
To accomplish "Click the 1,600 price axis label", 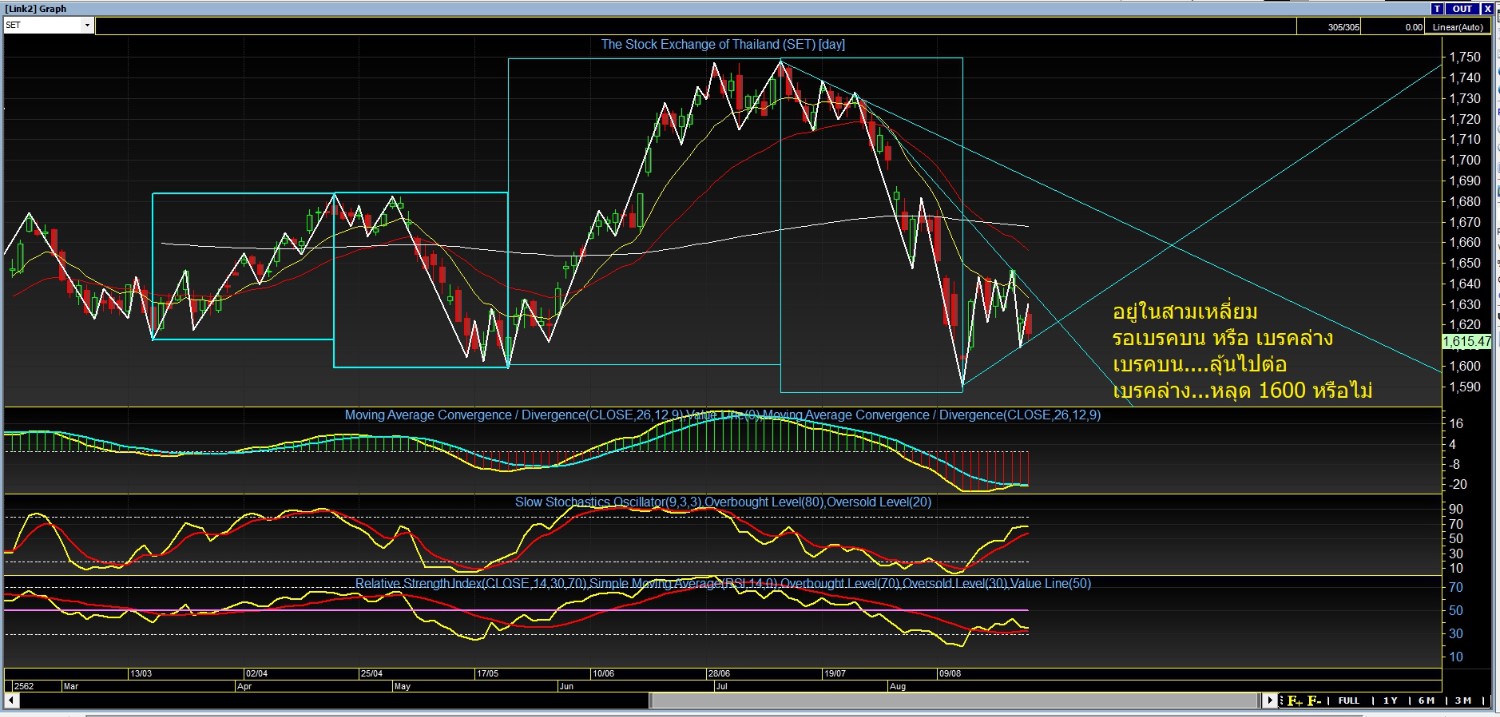I will click(x=1464, y=366).
